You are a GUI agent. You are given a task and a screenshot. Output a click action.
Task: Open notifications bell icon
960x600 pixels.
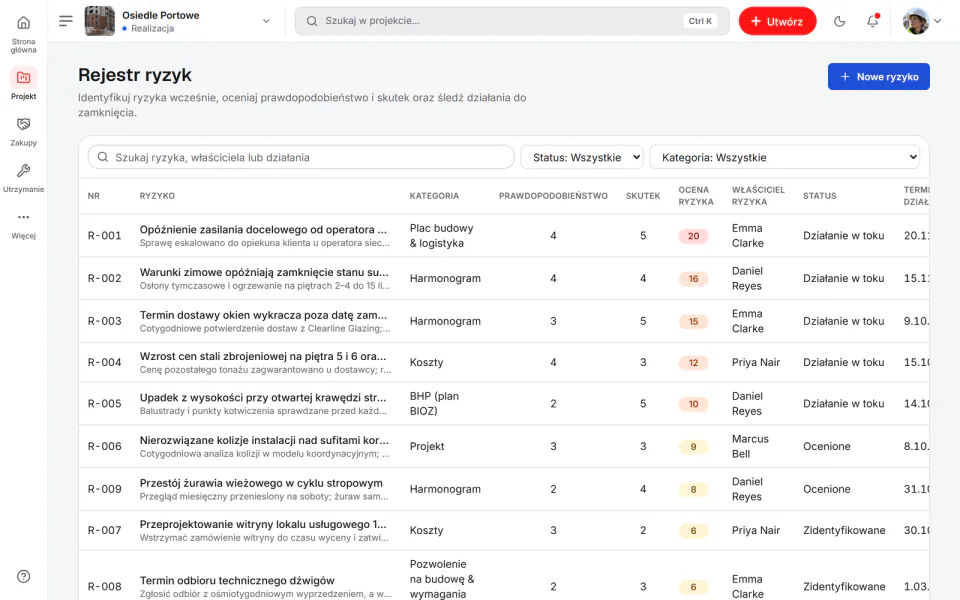(872, 21)
